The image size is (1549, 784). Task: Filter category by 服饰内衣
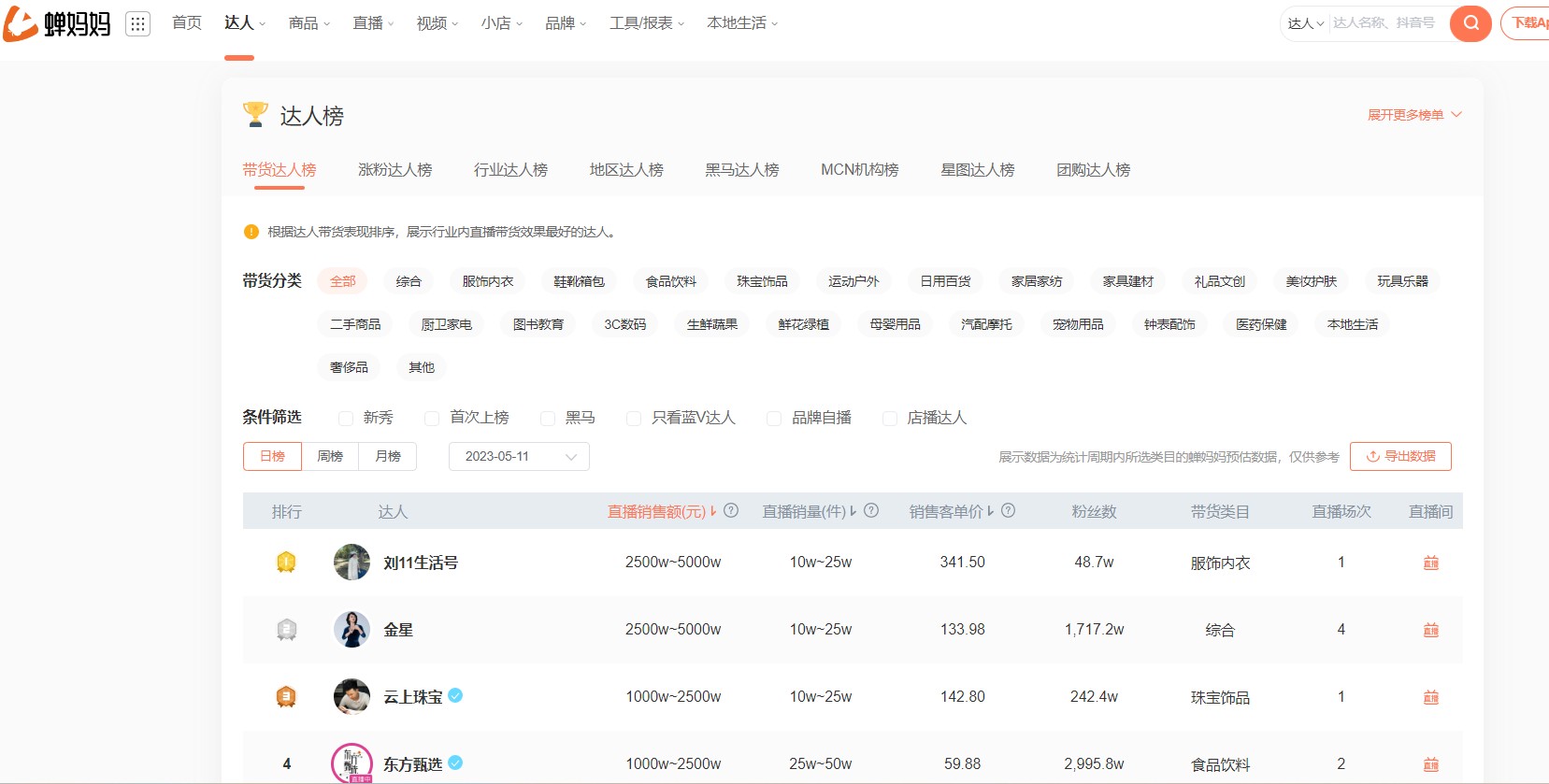pyautogui.click(x=488, y=281)
